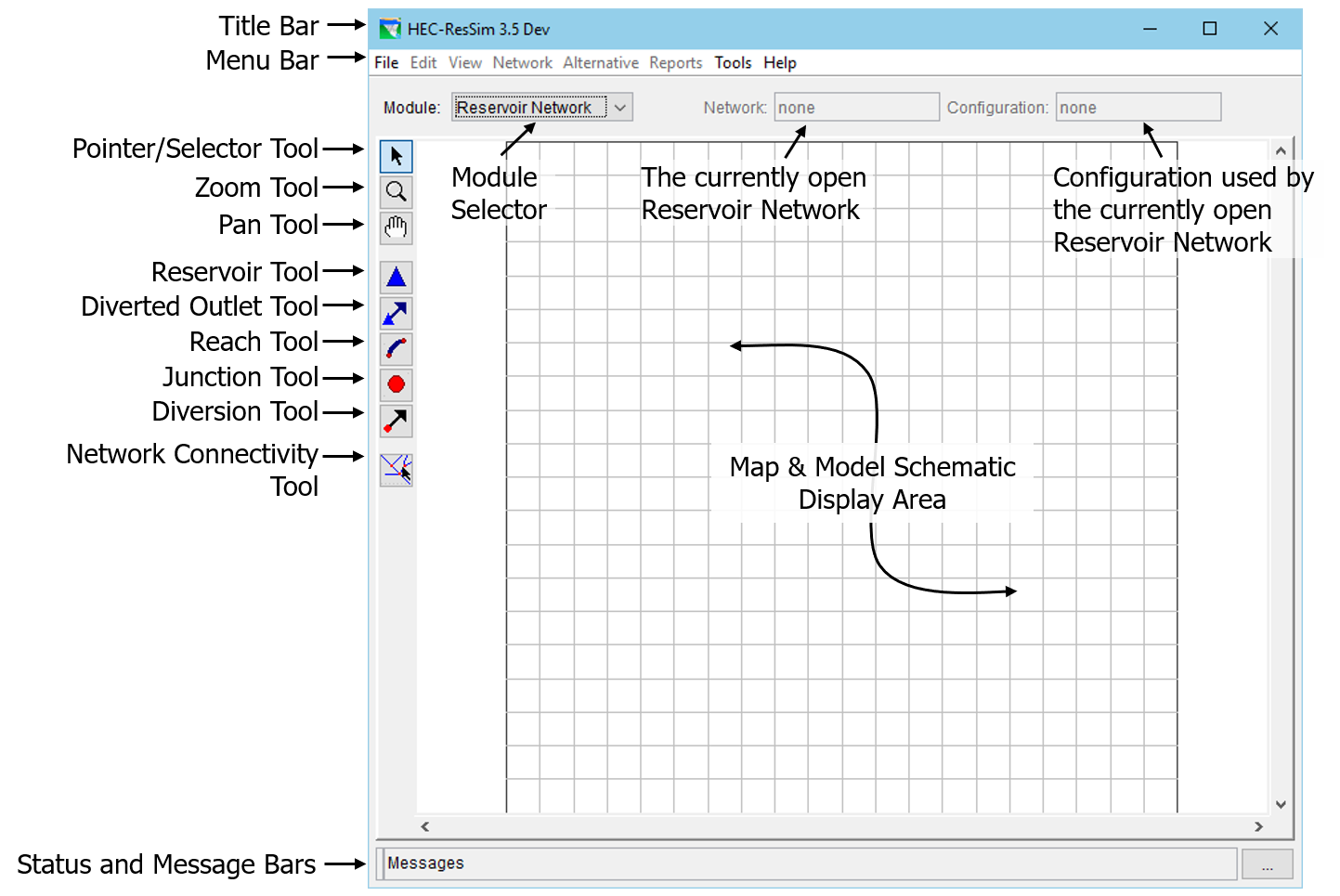Click the vertical scrollbar up arrow

pos(1281,150)
